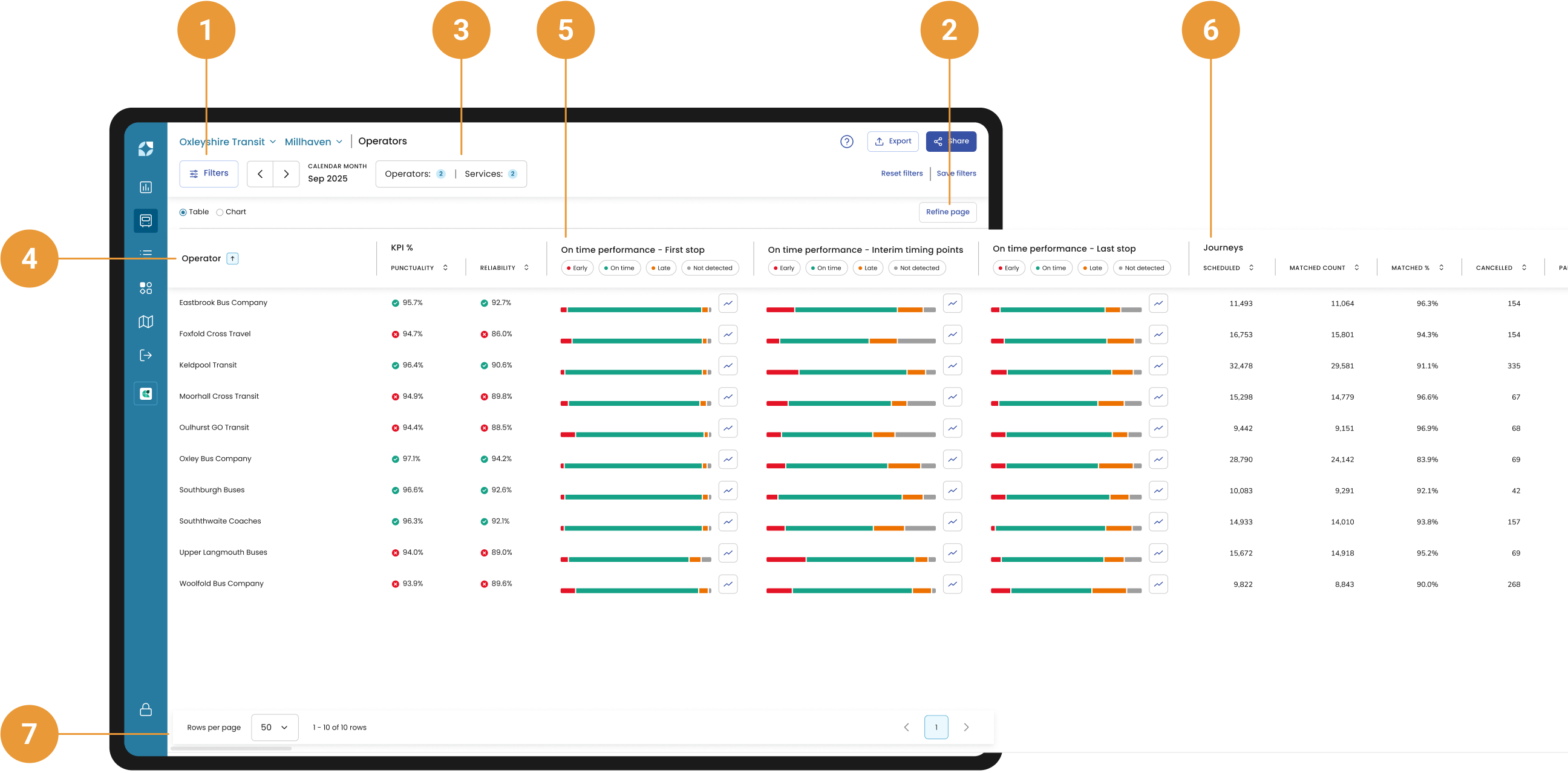Screen dimensions: 1568x773
Task: Open the list view sidebar icon
Action: [x=145, y=253]
